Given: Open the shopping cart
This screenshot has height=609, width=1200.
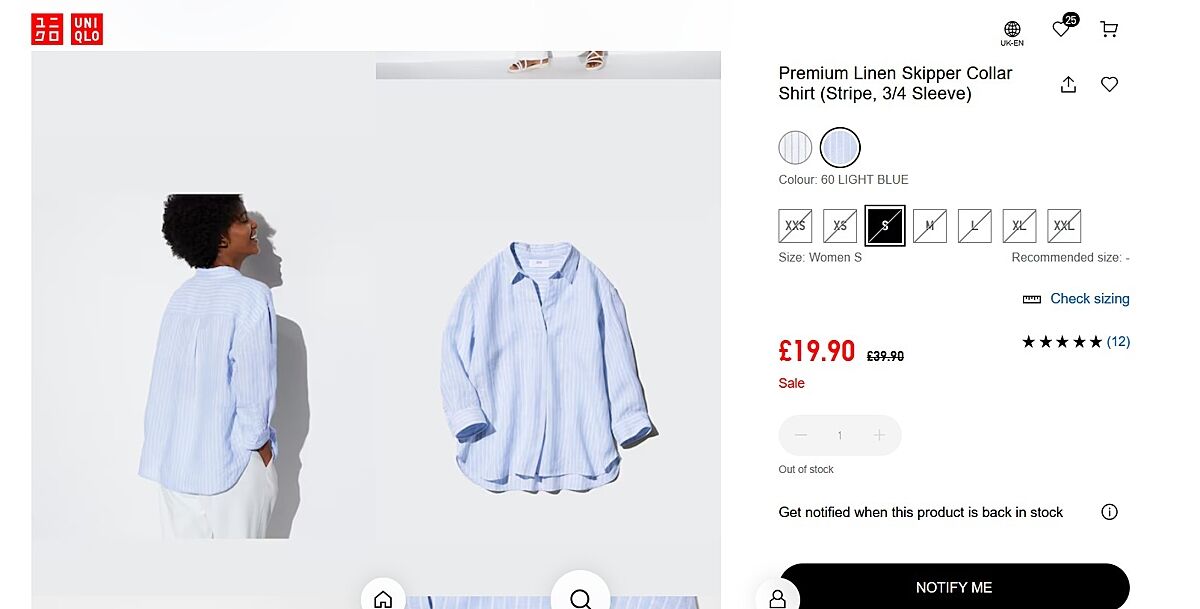Looking at the screenshot, I should 1109,29.
